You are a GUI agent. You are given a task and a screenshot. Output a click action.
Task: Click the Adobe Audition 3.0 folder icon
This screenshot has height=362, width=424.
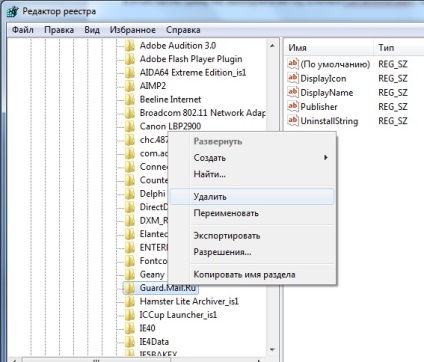[130, 45]
